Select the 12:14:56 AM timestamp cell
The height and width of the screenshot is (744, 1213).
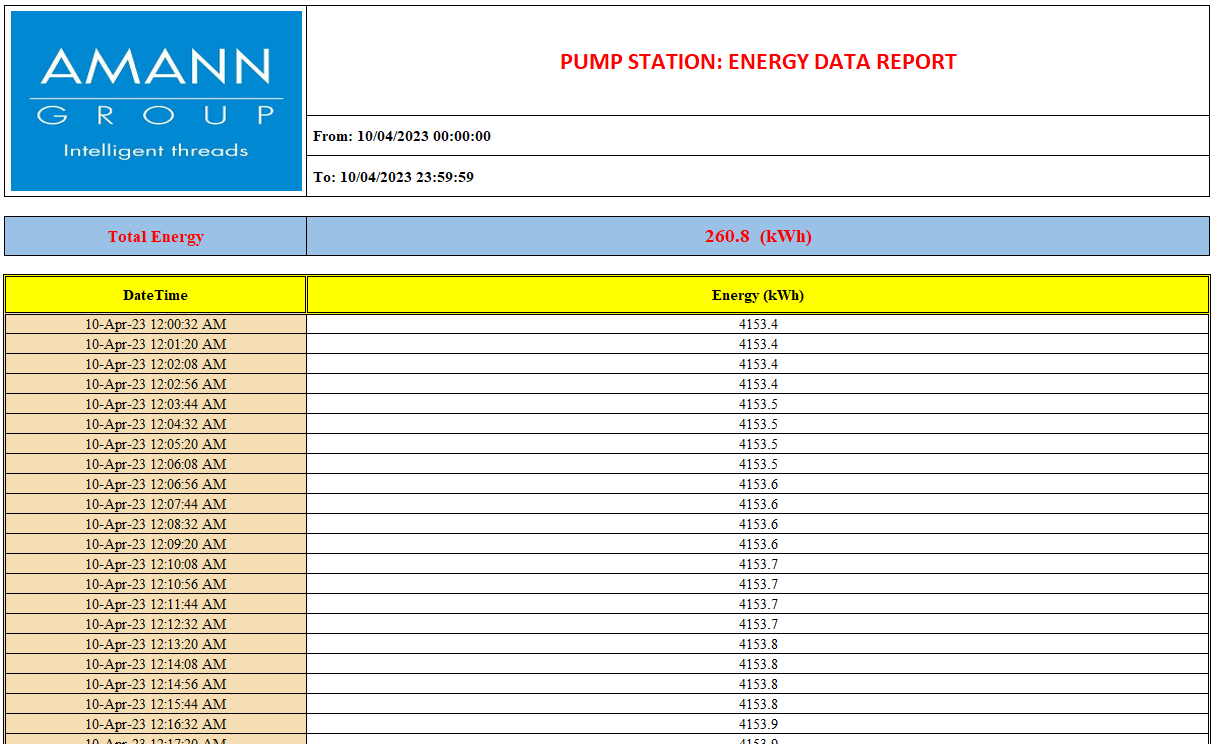[x=155, y=684]
